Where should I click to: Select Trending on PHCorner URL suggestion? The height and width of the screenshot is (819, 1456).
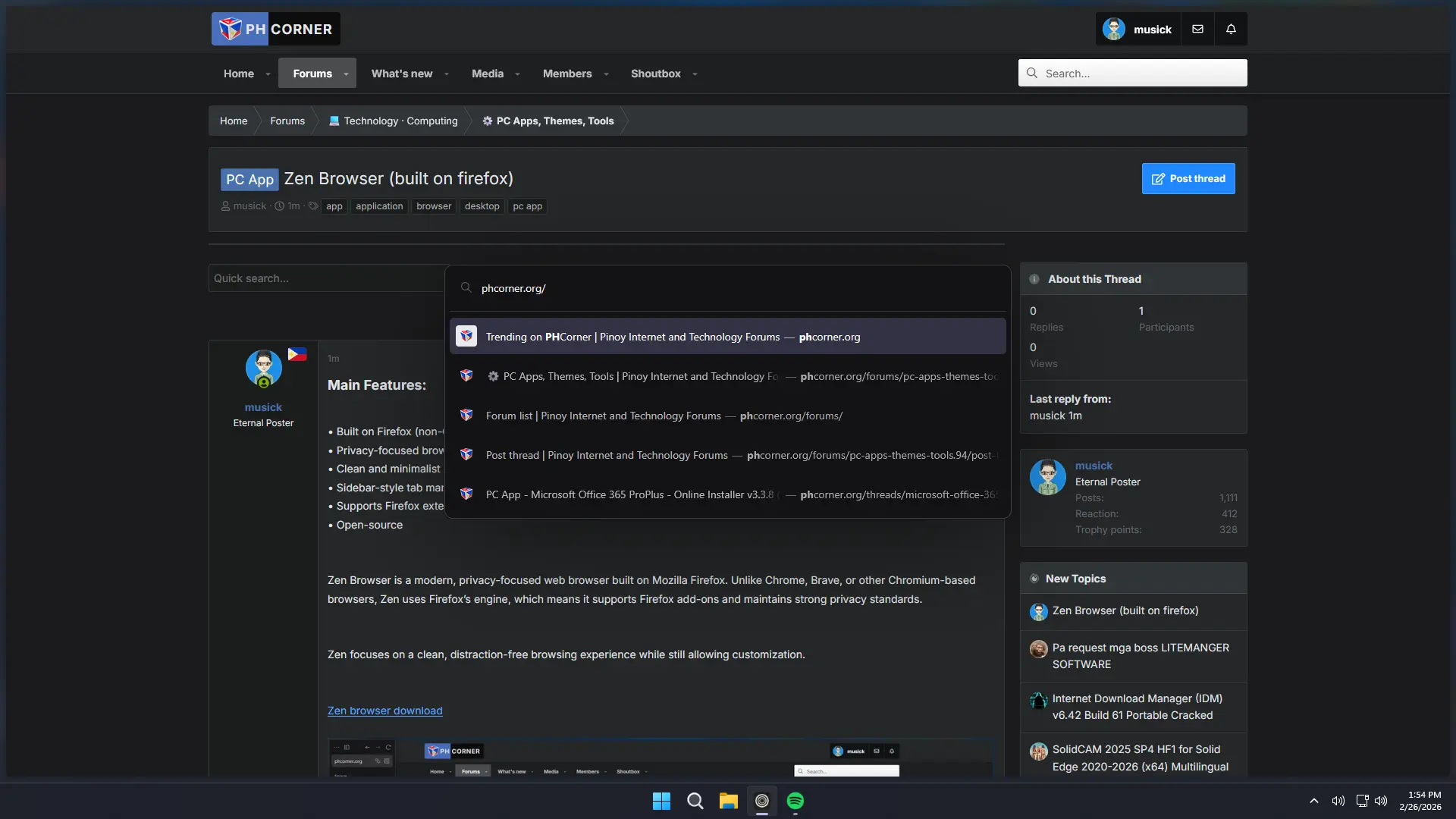click(x=728, y=336)
